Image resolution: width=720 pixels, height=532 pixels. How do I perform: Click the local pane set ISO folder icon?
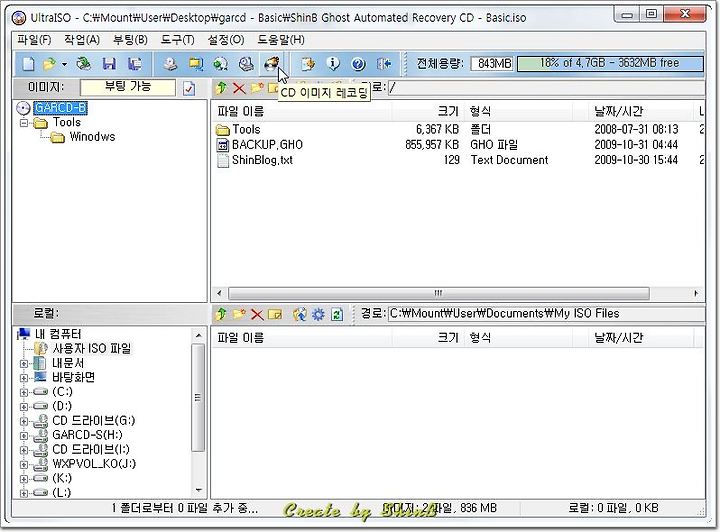coord(300,314)
